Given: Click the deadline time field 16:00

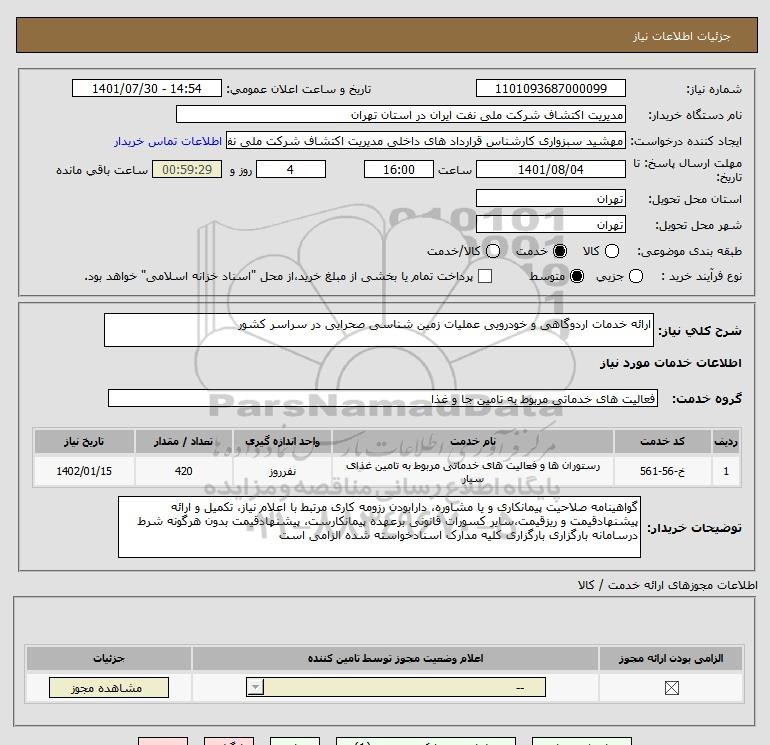Looking at the screenshot, I should (399, 169).
